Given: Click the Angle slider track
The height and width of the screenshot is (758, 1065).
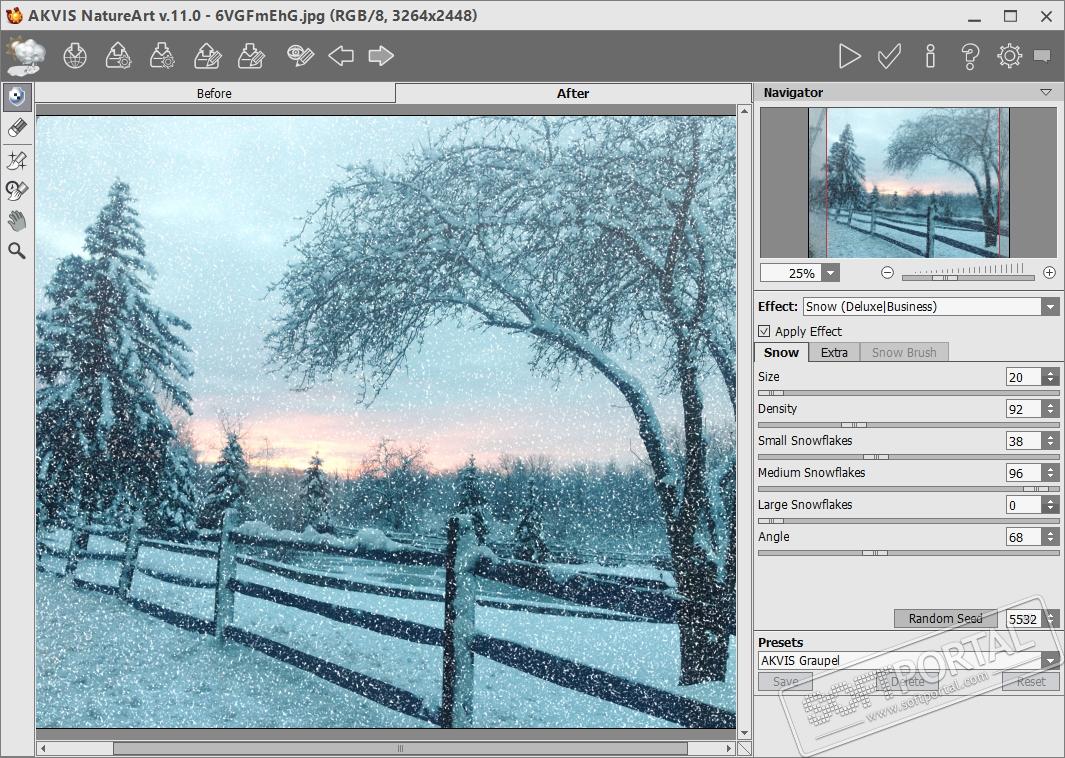Looking at the screenshot, I should point(908,553).
